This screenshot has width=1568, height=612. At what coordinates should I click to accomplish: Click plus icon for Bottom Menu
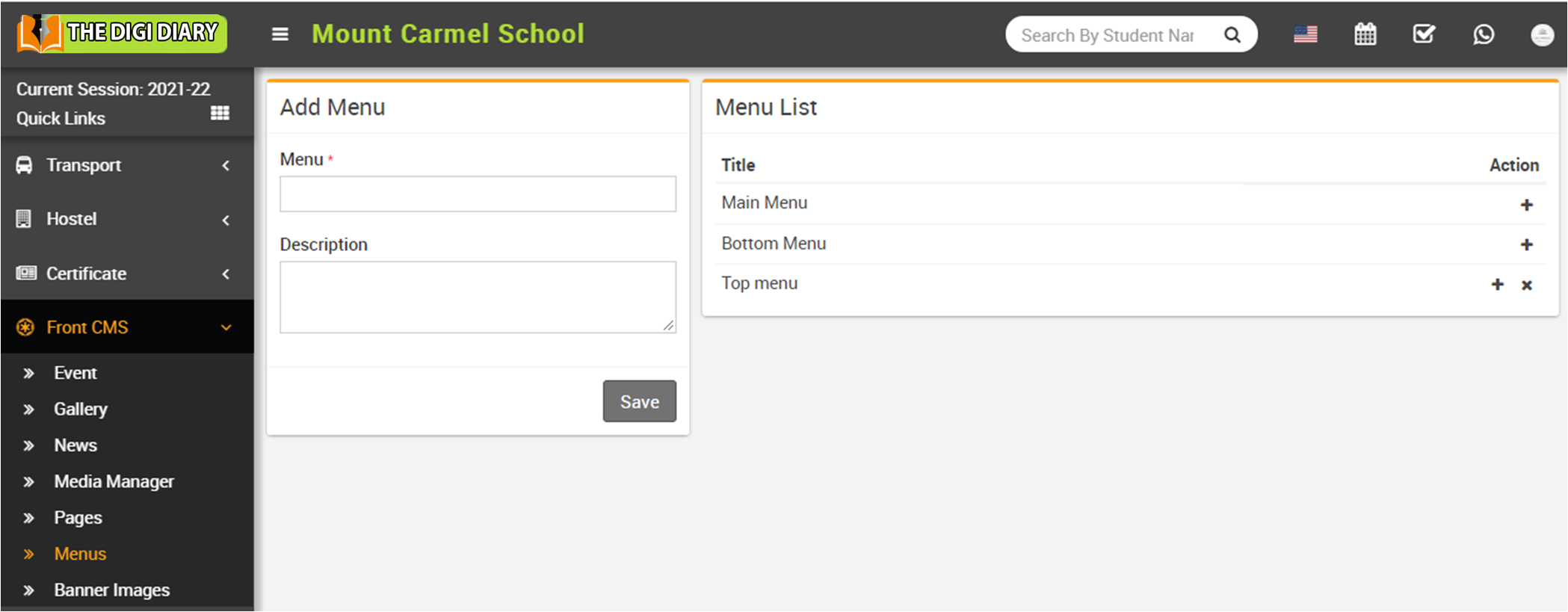point(1526,245)
